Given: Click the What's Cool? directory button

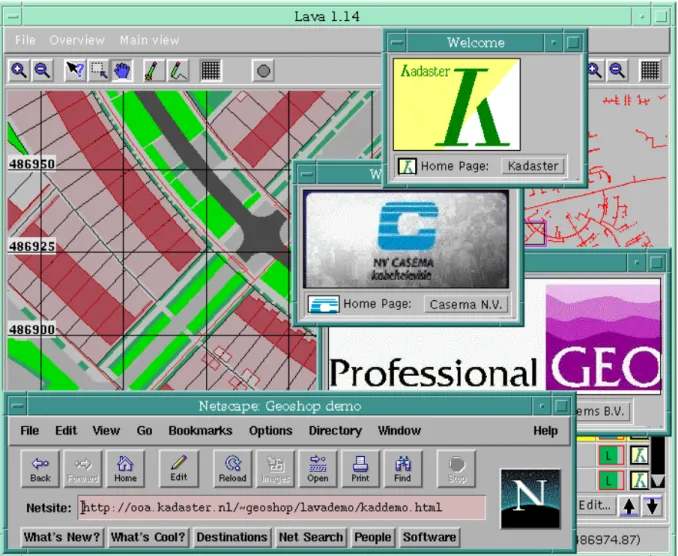Looking at the screenshot, I should pyautogui.click(x=148, y=537).
